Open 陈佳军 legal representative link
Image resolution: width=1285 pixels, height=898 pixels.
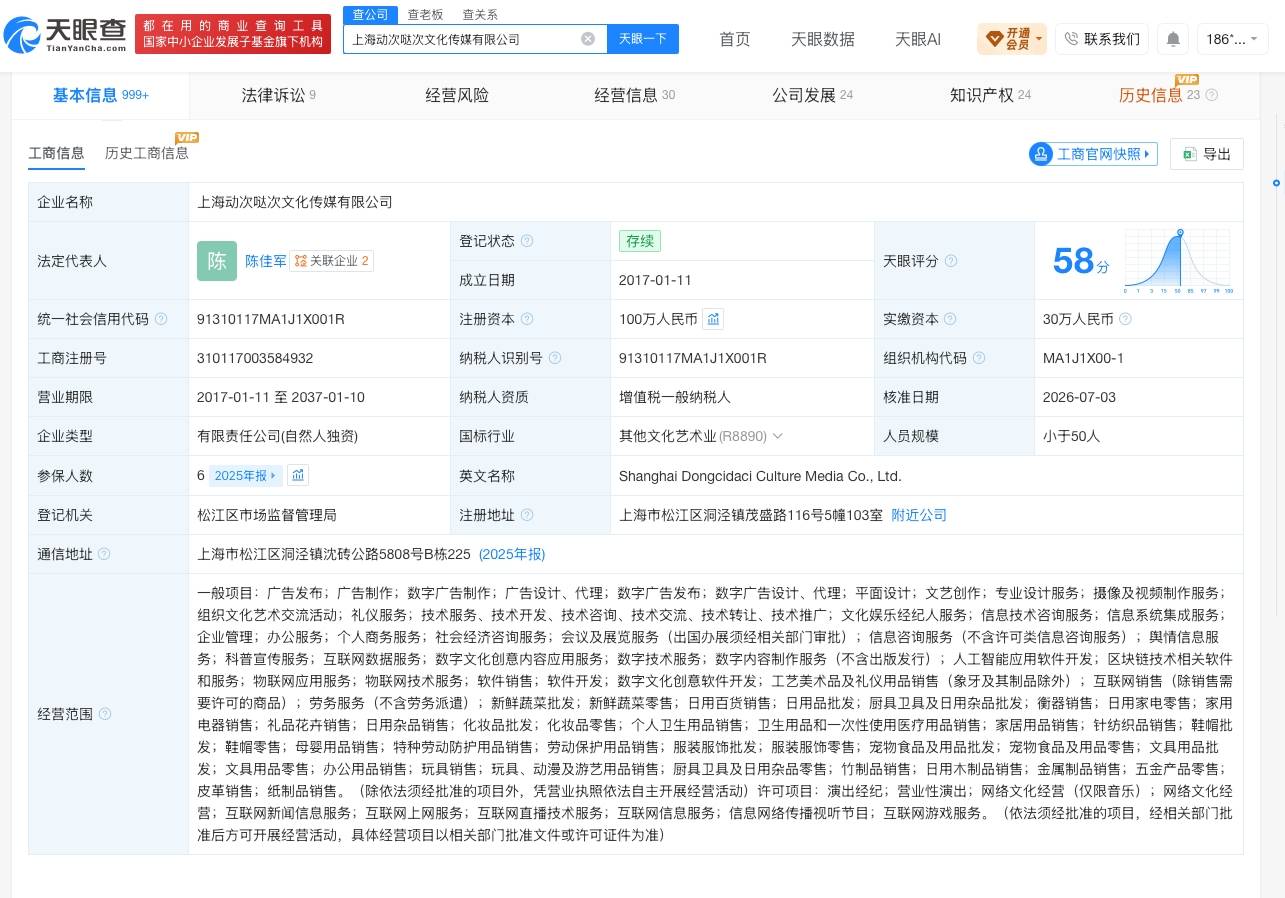pyautogui.click(x=266, y=261)
